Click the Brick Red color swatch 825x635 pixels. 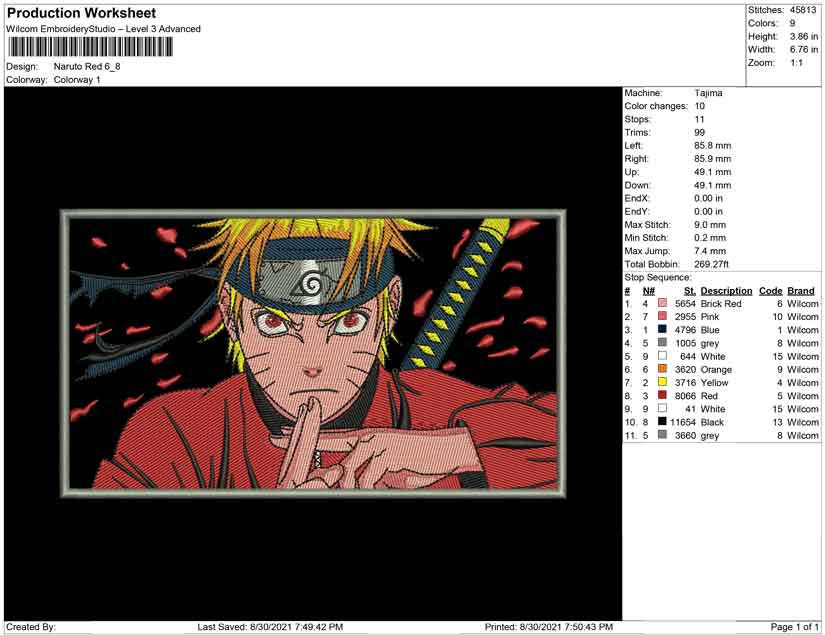(662, 303)
